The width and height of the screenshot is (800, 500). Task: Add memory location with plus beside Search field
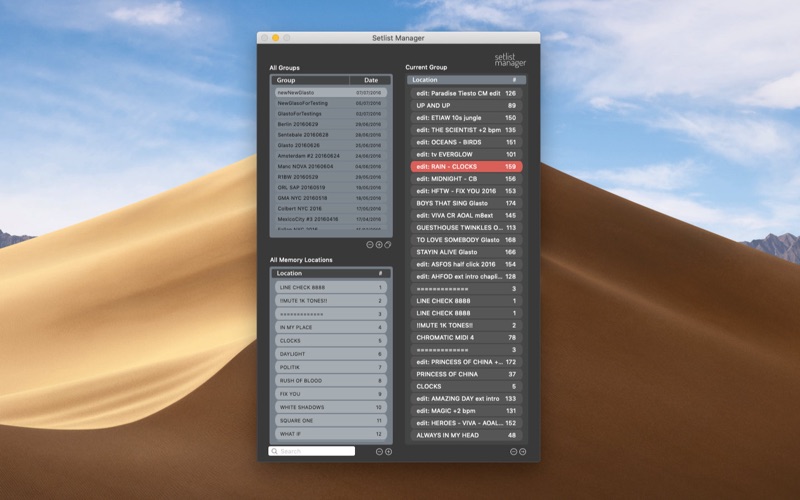[388, 452]
